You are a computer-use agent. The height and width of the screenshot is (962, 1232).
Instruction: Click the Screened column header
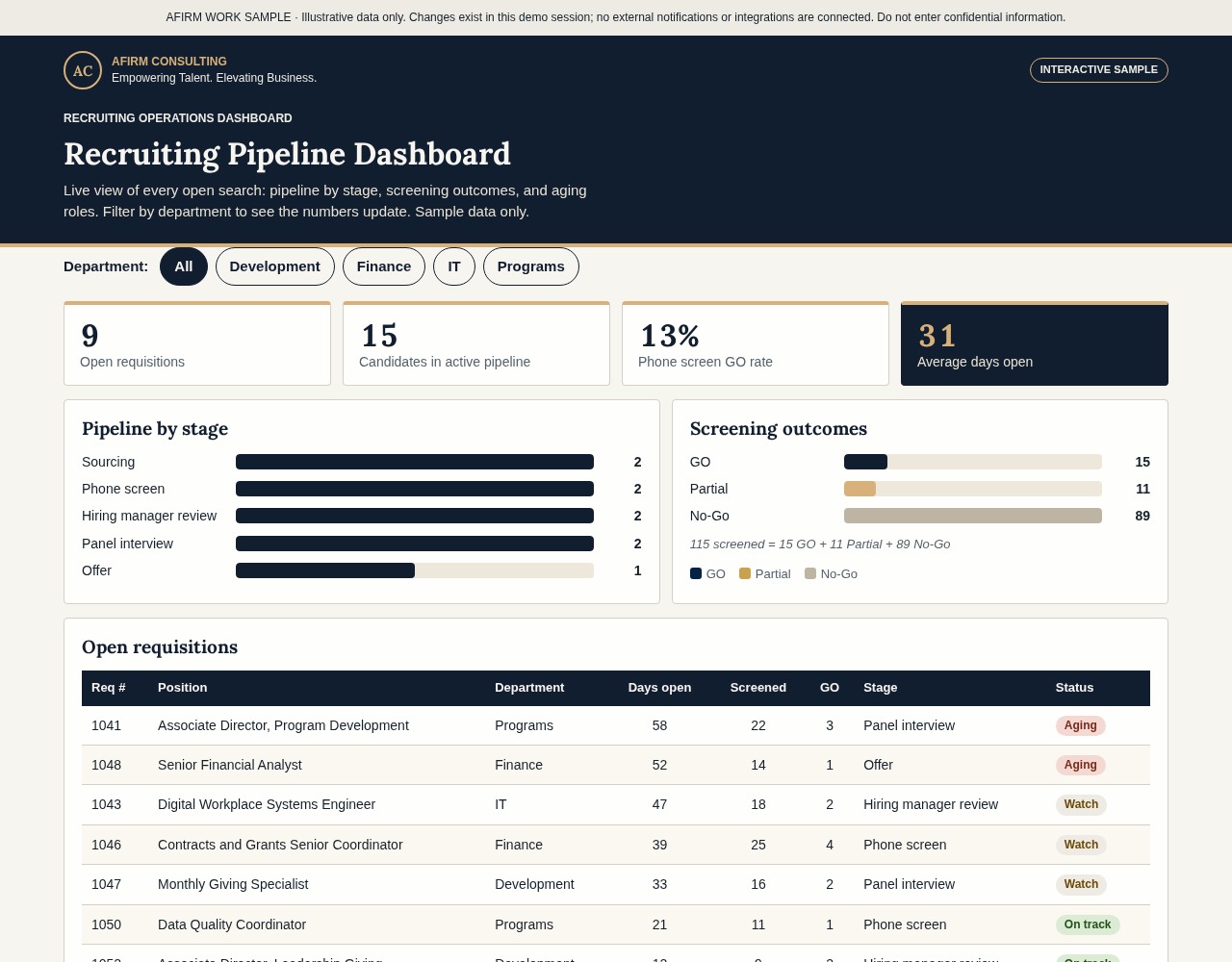coord(758,688)
